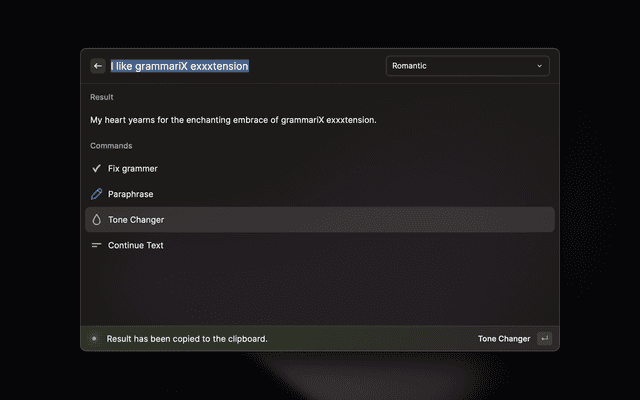
Task: Click the droplet icon for Tone Changer
Action: pyautogui.click(x=97, y=220)
